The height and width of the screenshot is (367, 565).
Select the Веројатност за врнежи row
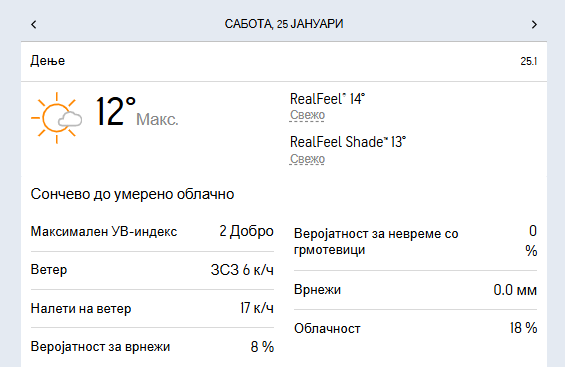(x=152, y=347)
